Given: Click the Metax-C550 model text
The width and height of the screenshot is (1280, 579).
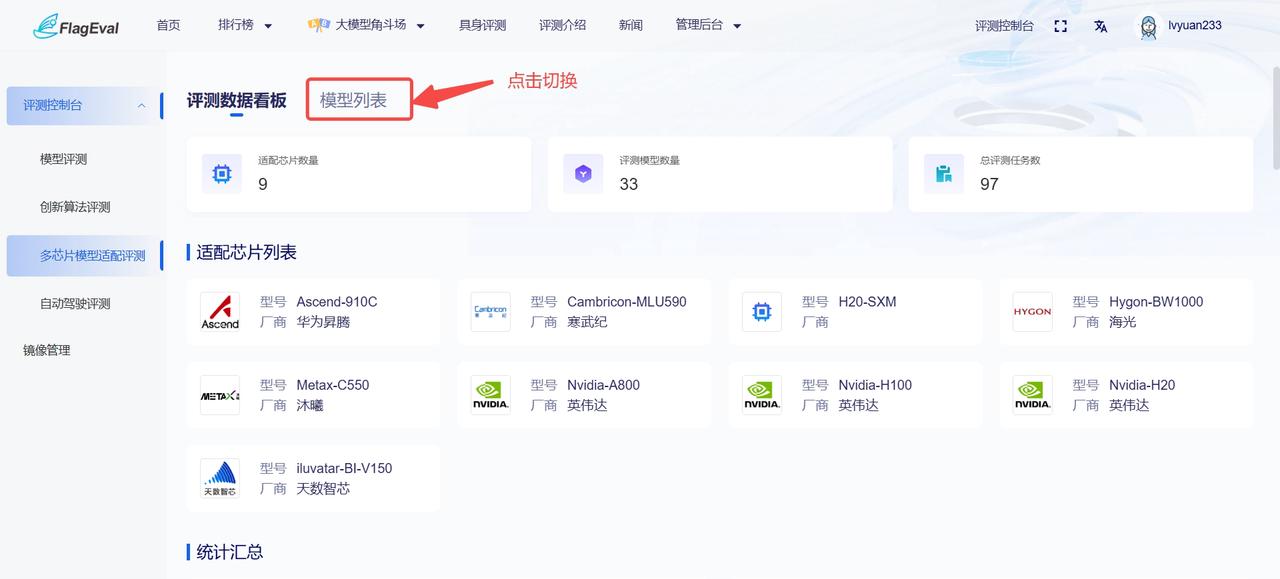Looking at the screenshot, I should [x=333, y=385].
